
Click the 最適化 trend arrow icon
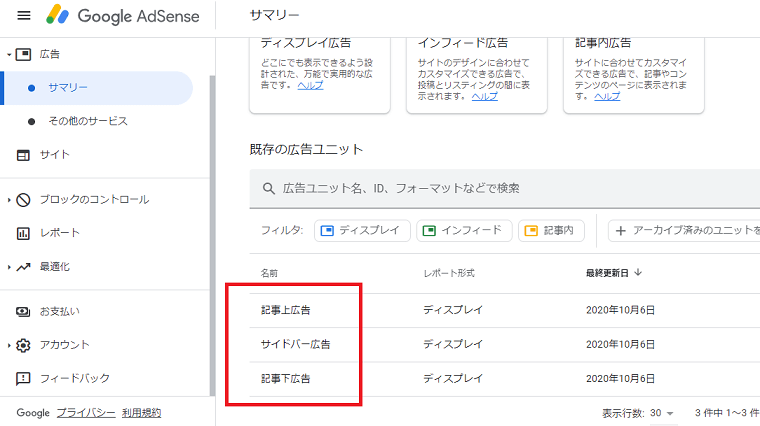coord(23,267)
